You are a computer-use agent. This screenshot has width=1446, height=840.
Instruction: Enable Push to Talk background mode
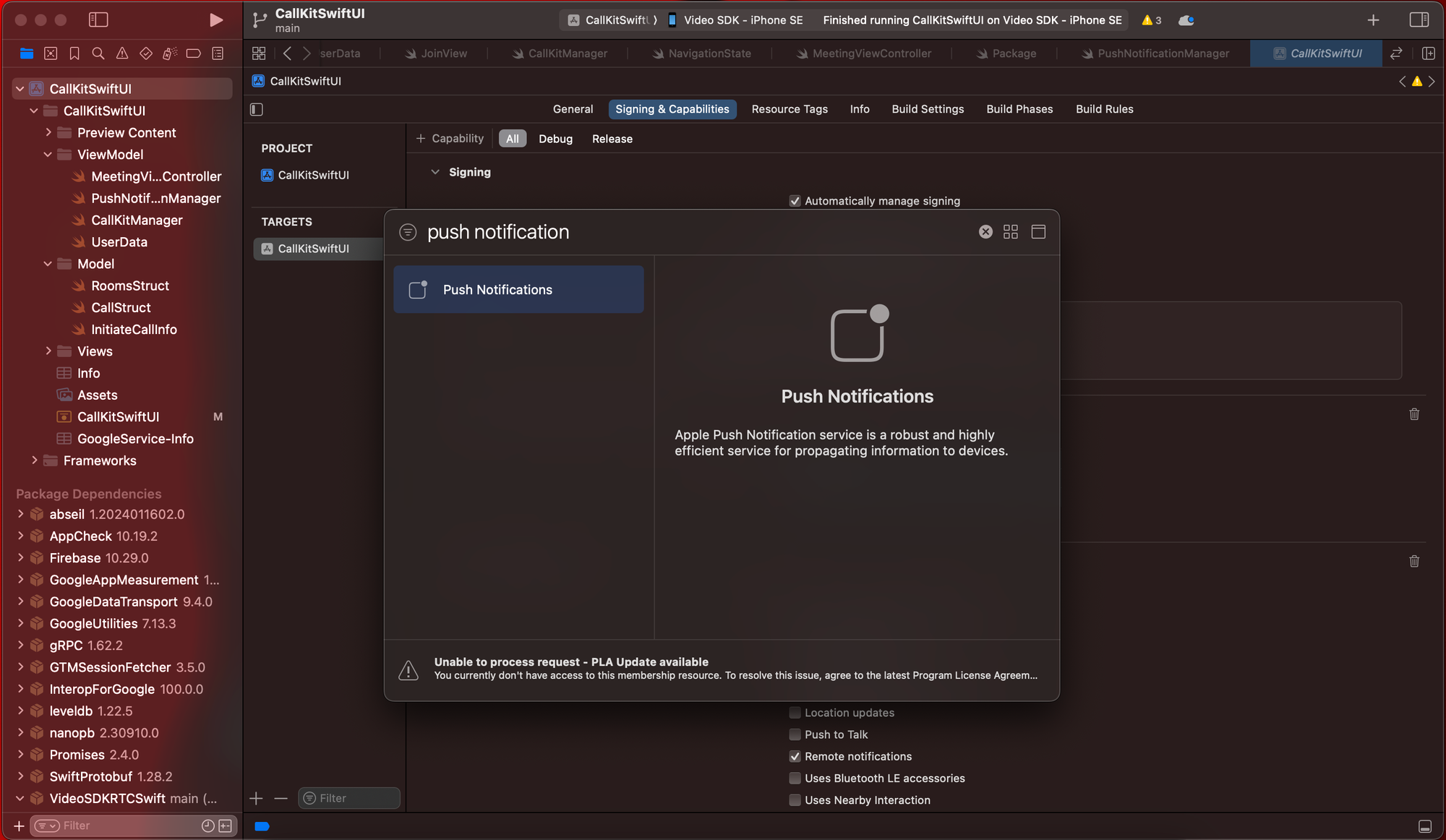point(795,734)
